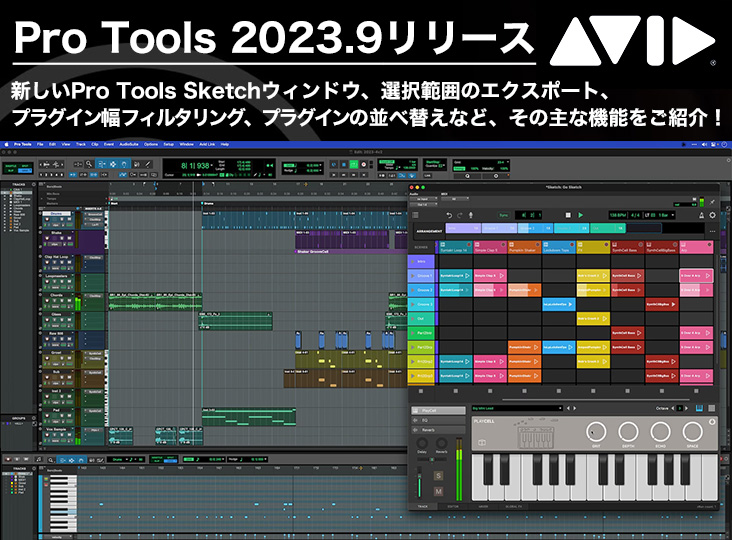Select the Reverb insert slot

click(438, 430)
